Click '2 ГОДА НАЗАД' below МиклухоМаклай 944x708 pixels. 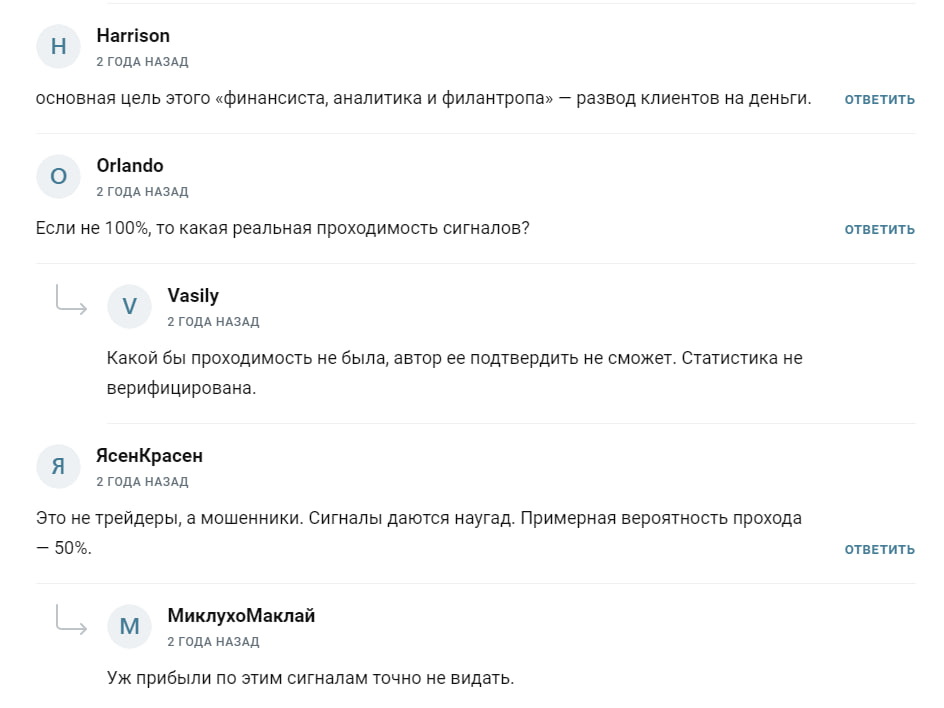pyautogui.click(x=213, y=641)
